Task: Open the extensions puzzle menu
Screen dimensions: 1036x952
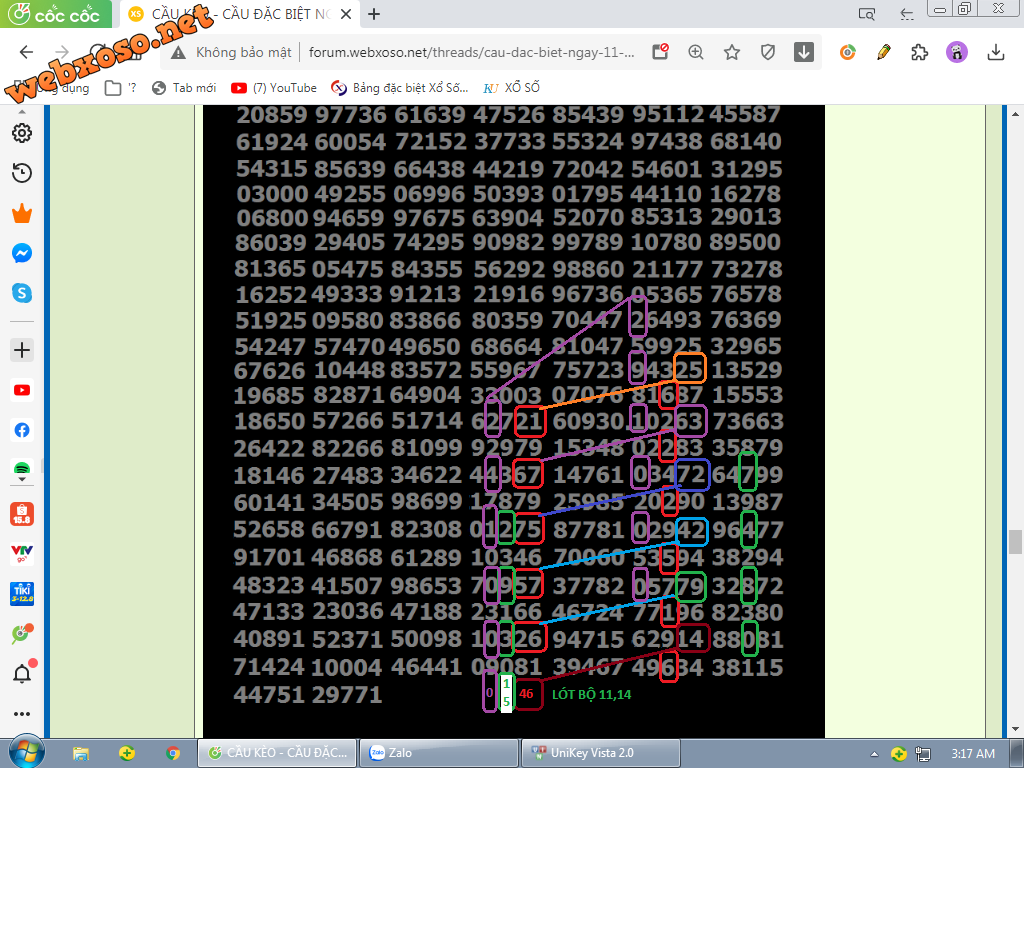Action: click(919, 53)
